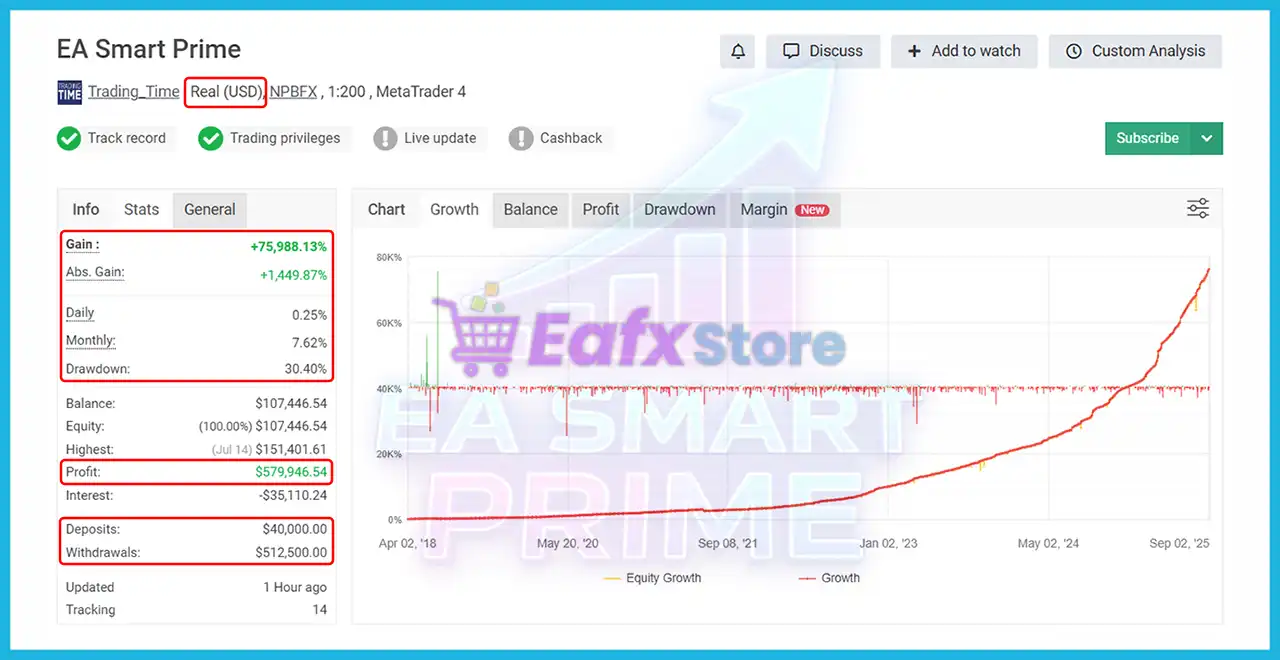Open the Margin tab marked New
This screenshot has height=660, width=1280.
[784, 209]
